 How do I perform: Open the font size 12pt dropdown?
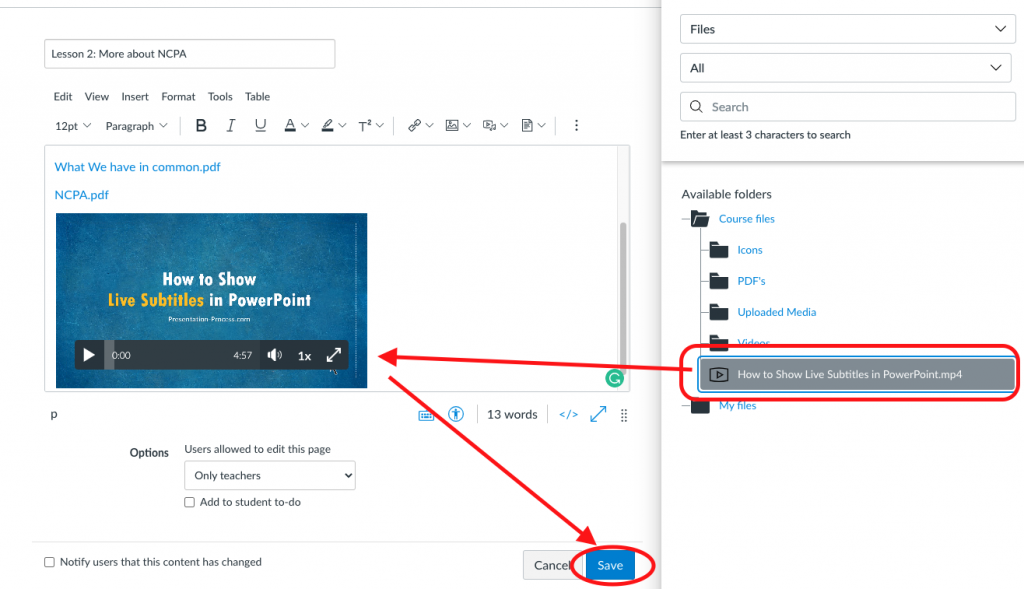73,126
